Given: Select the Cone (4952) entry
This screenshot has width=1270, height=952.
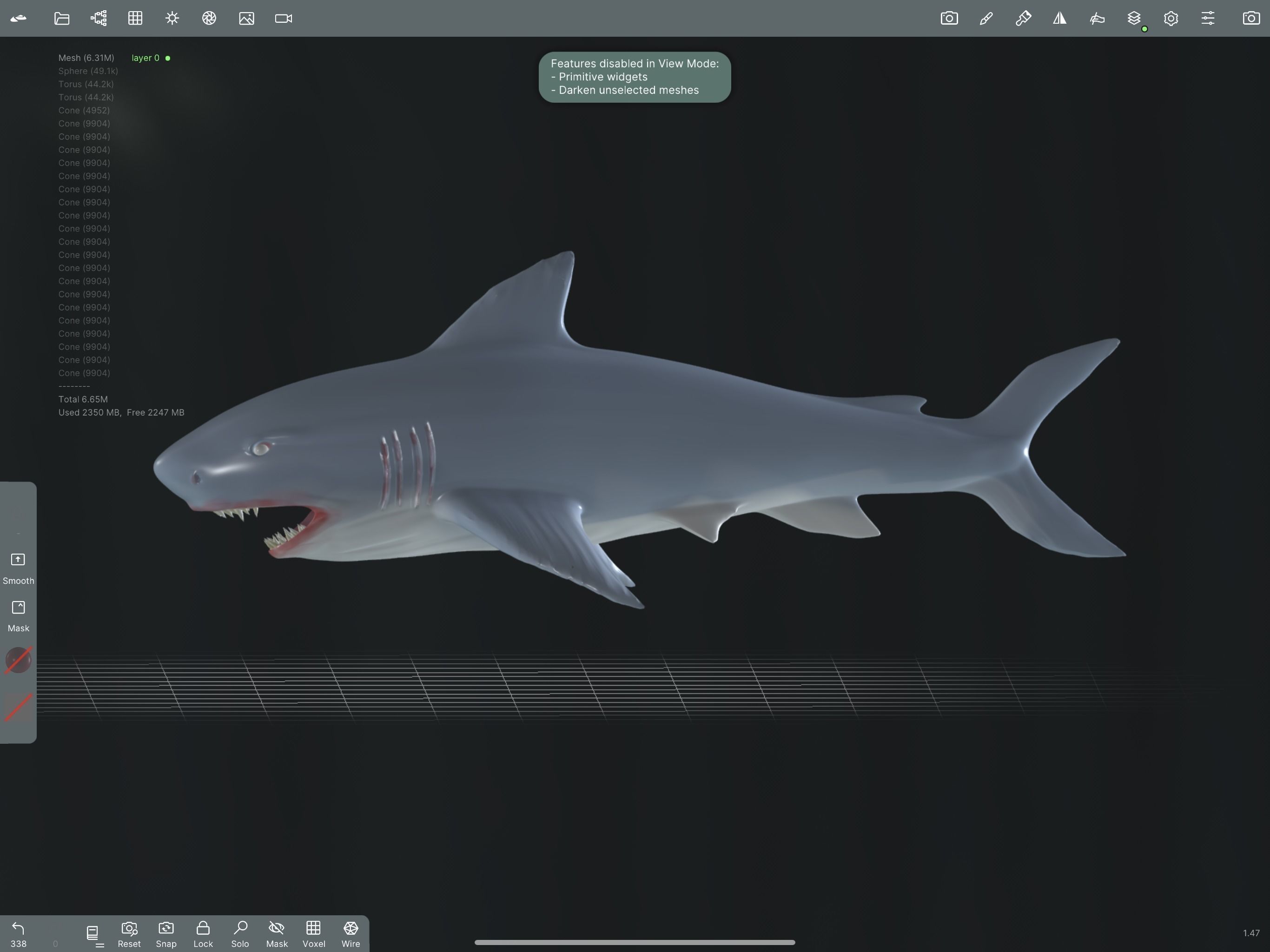Looking at the screenshot, I should point(84,110).
